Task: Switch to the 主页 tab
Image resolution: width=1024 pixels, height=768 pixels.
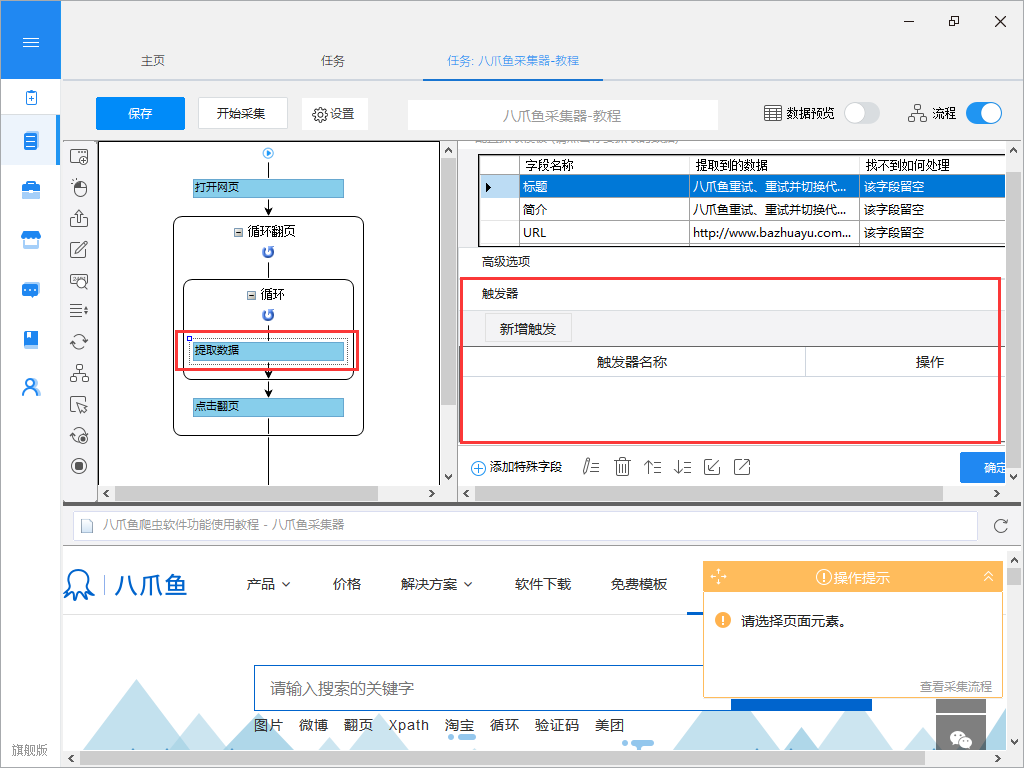Action: 153,61
